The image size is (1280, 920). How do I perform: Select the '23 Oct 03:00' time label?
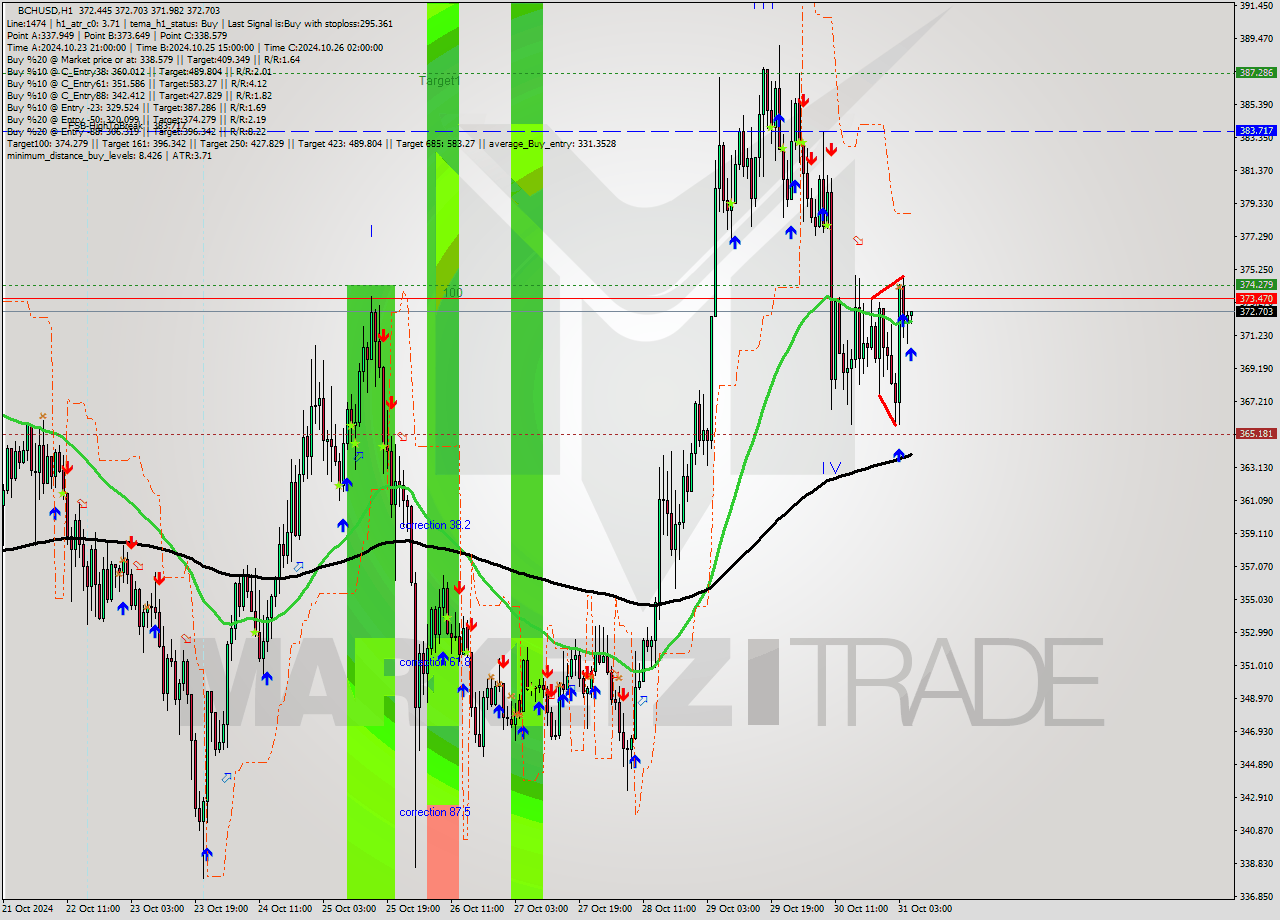tap(155, 909)
